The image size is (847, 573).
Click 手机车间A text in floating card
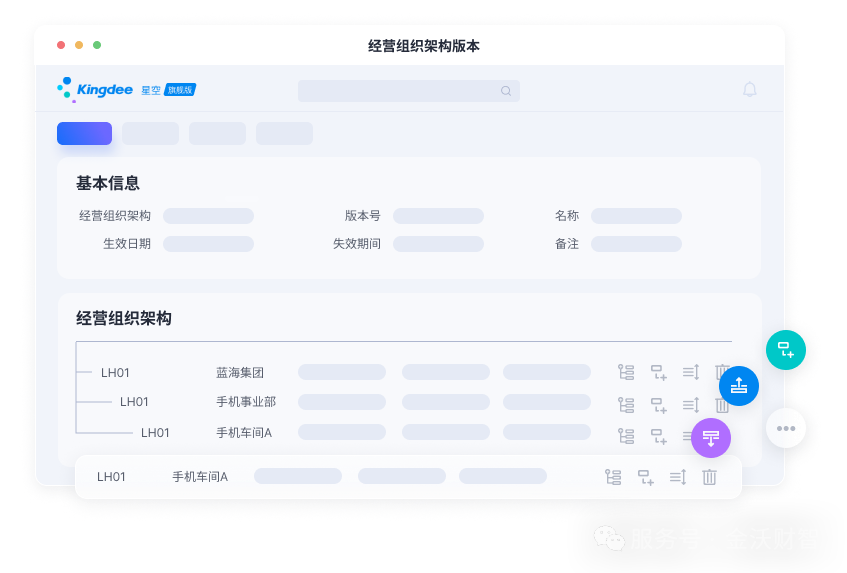pos(200,477)
